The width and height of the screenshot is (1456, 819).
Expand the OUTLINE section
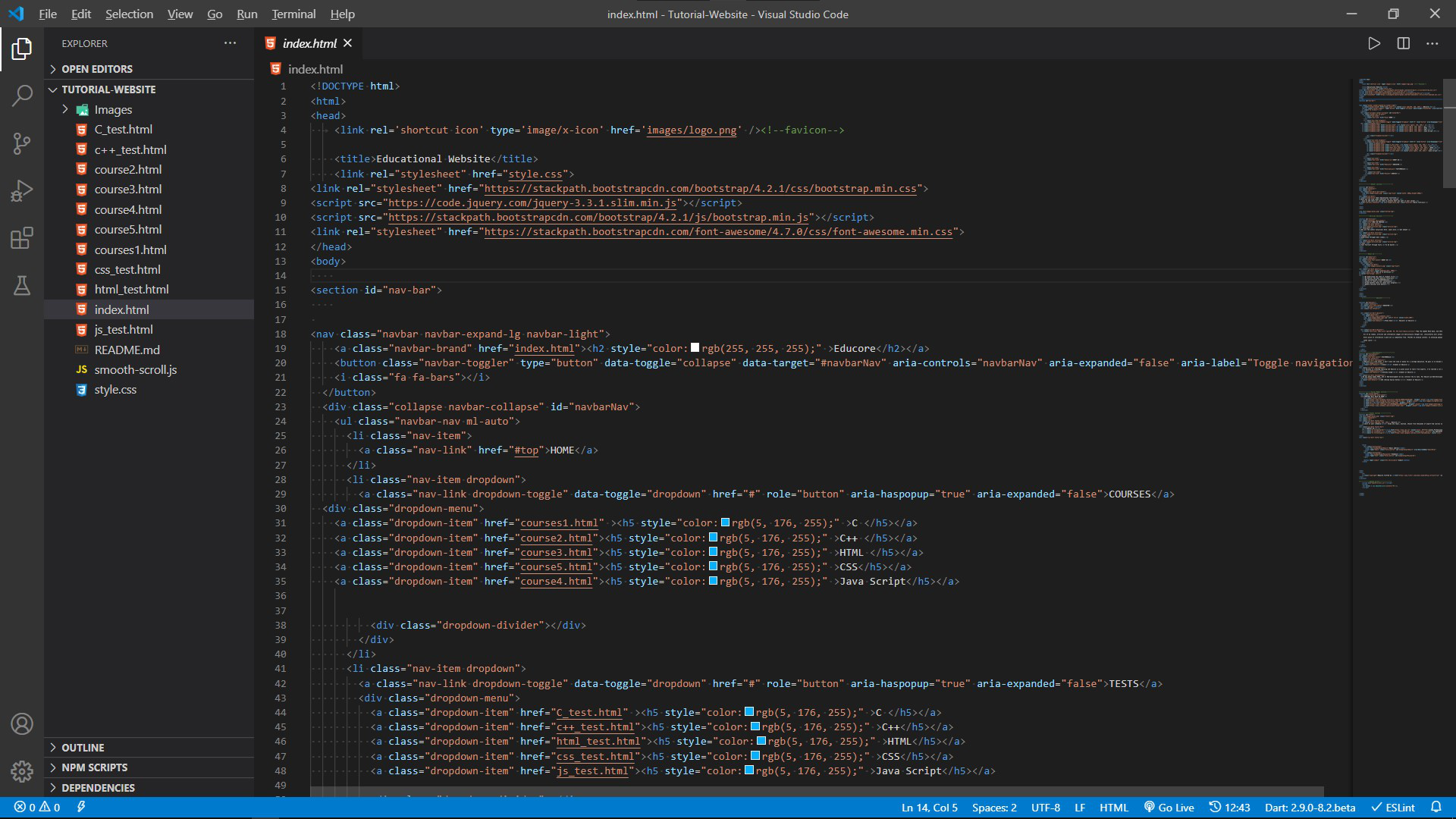coord(83,748)
